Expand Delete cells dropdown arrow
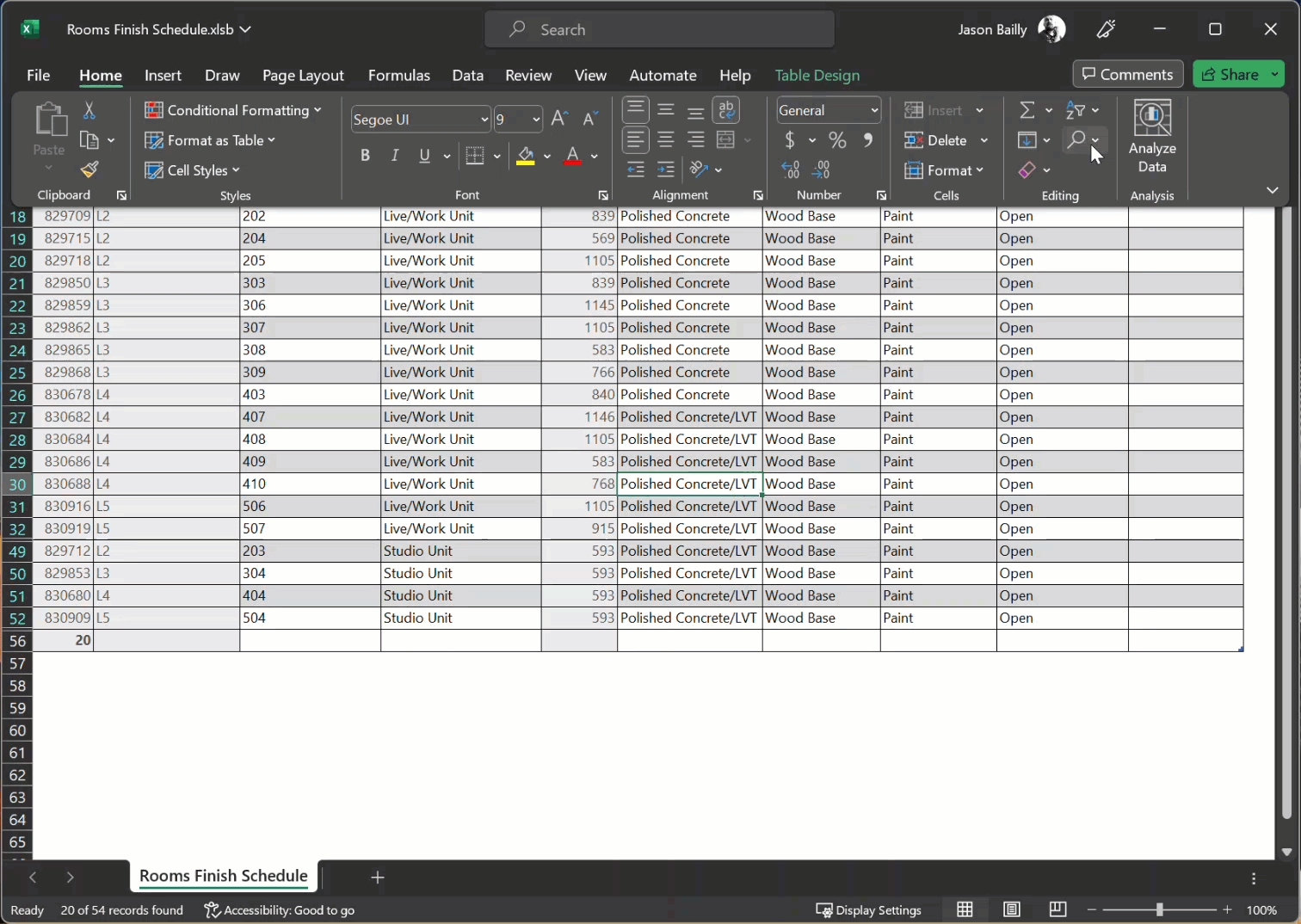The width and height of the screenshot is (1301, 924). pyautogui.click(x=984, y=140)
